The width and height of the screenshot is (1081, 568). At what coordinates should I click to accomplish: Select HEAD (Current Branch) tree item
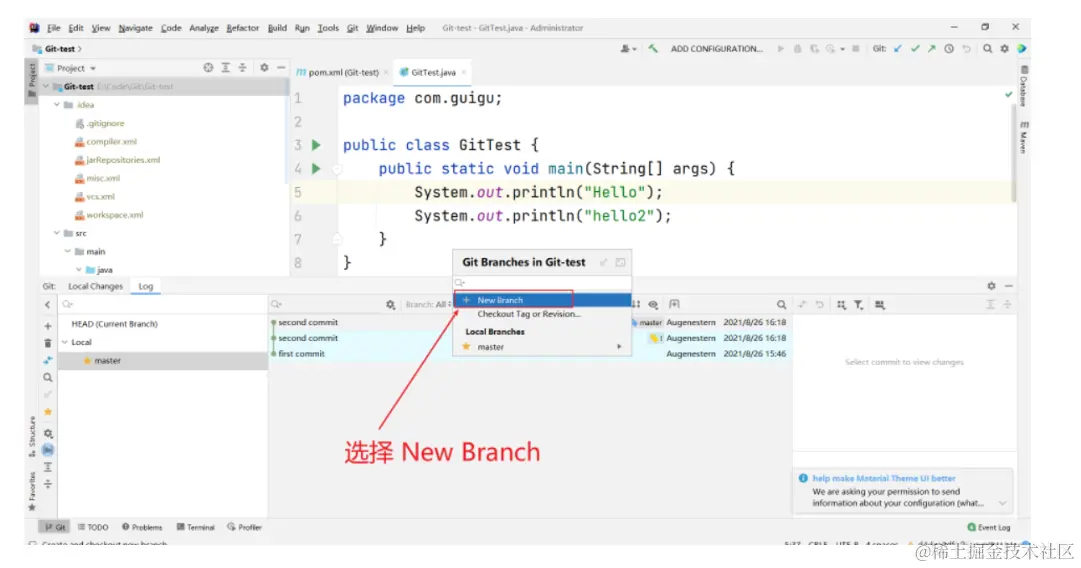pyautogui.click(x=114, y=324)
